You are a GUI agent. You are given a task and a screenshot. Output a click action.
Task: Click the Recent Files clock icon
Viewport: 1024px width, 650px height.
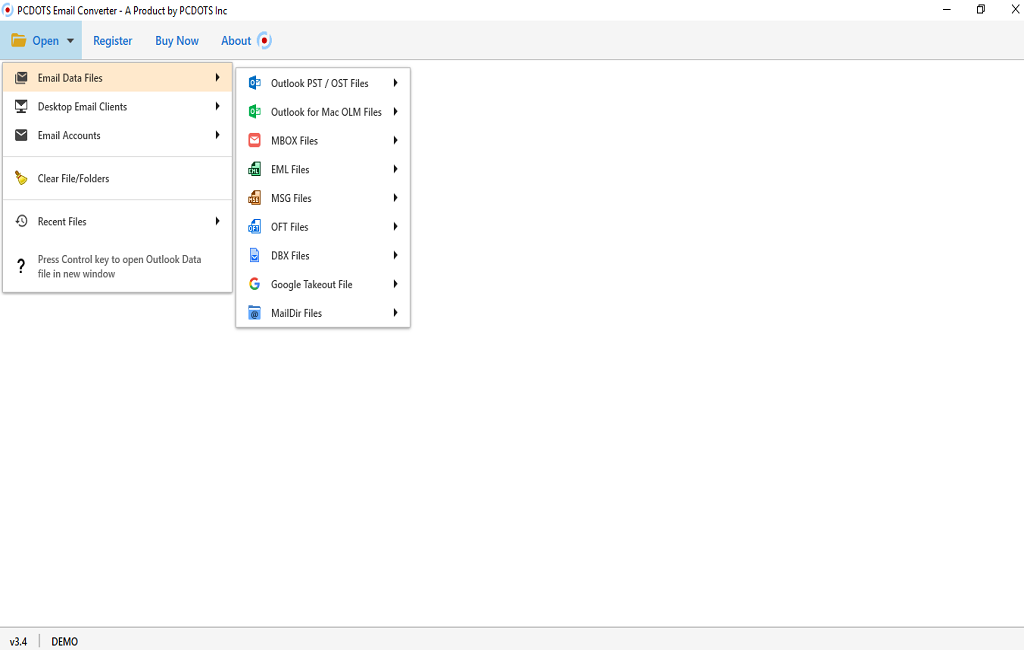[21, 221]
